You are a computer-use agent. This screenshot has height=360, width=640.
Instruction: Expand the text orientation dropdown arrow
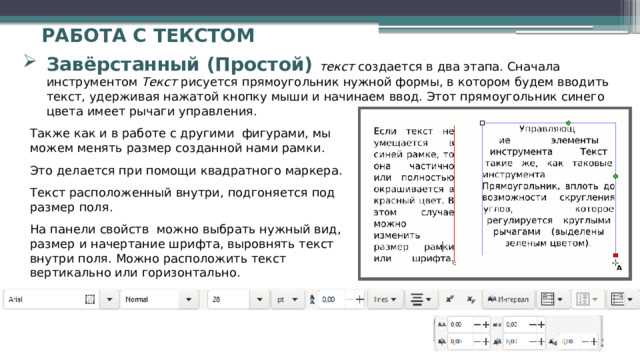595,300
